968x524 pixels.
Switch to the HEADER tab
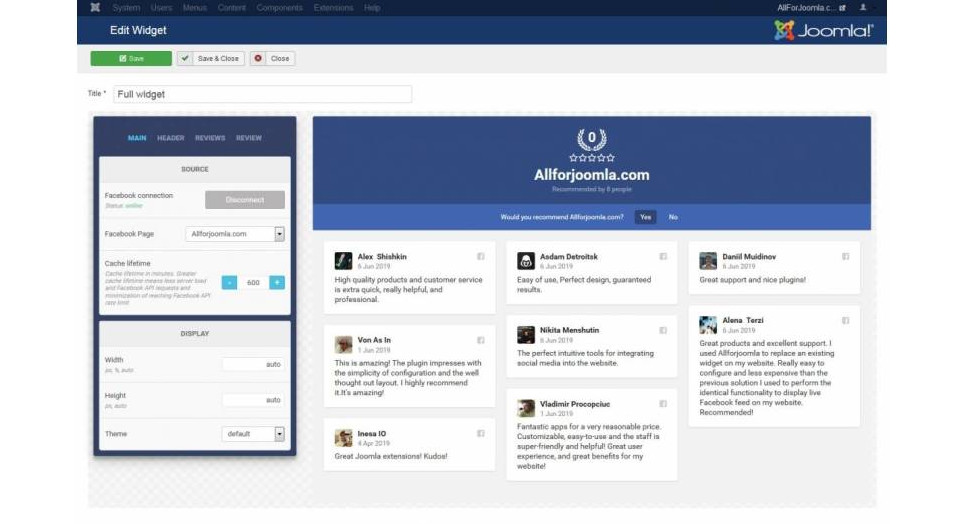(x=170, y=138)
